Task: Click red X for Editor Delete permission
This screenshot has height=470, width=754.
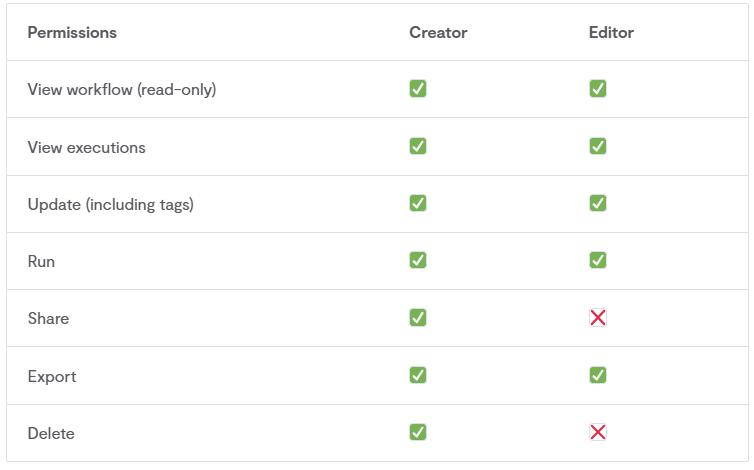Action: point(598,432)
